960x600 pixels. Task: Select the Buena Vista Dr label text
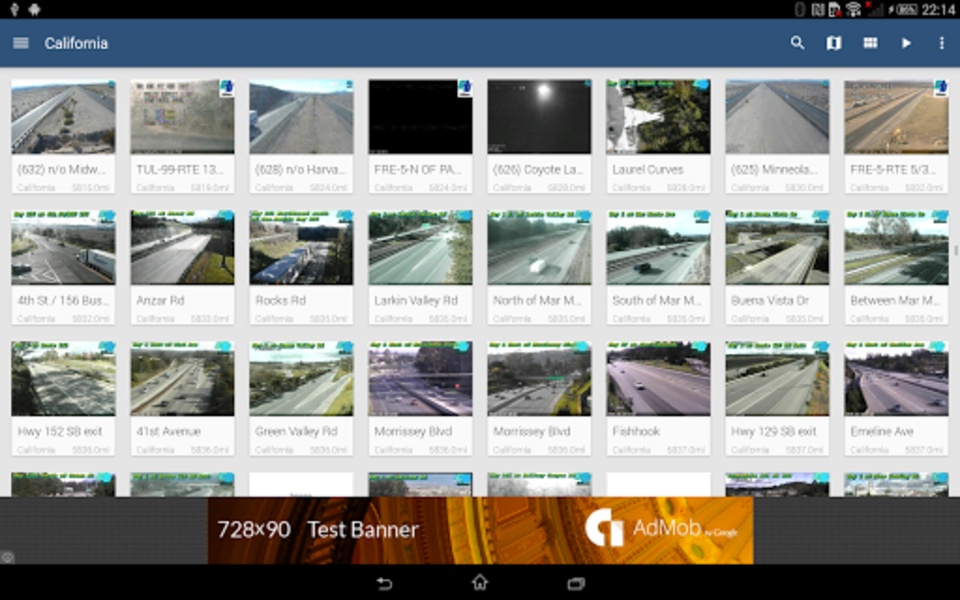(770, 301)
